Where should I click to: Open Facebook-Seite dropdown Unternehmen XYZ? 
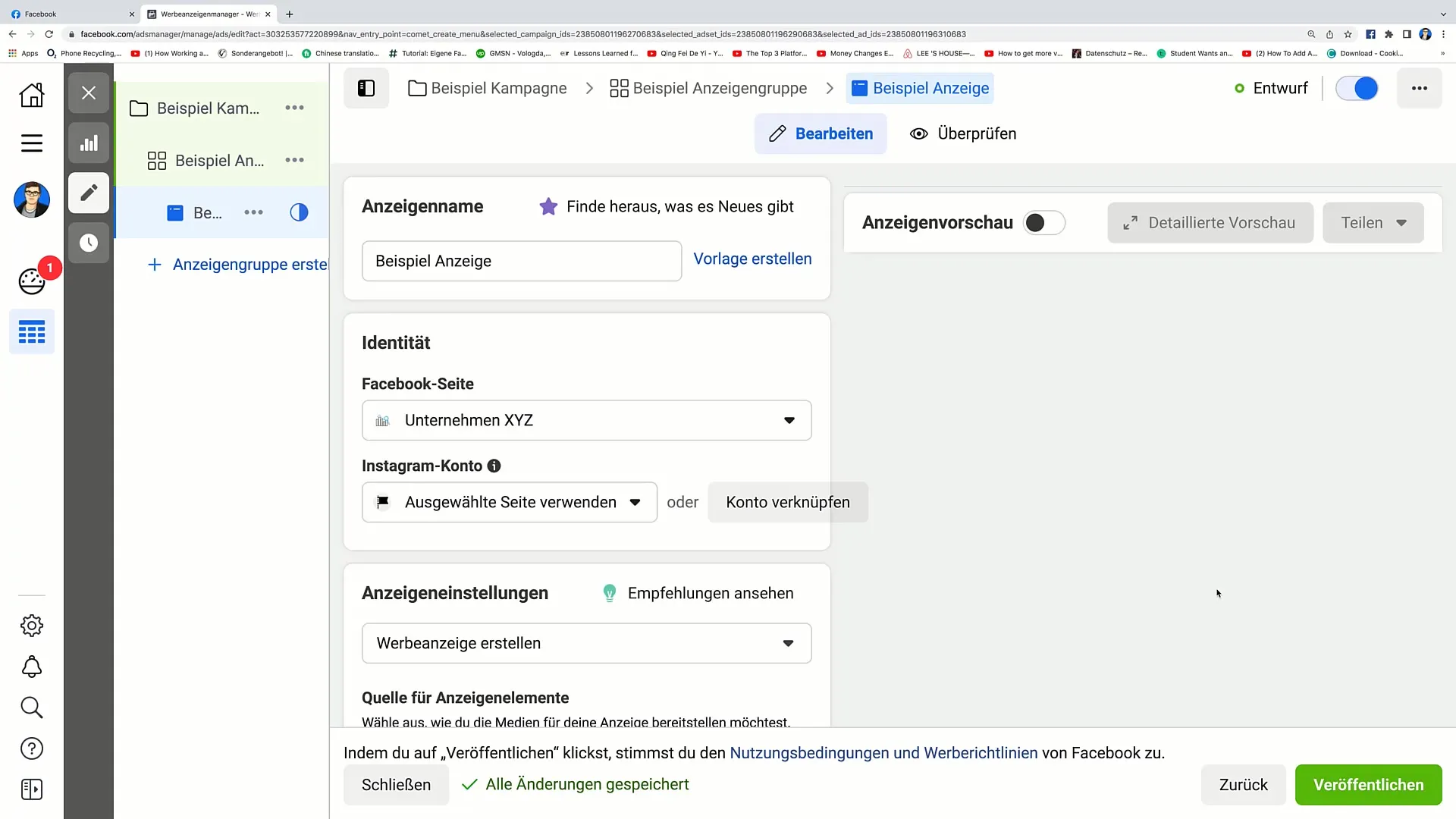click(x=586, y=420)
